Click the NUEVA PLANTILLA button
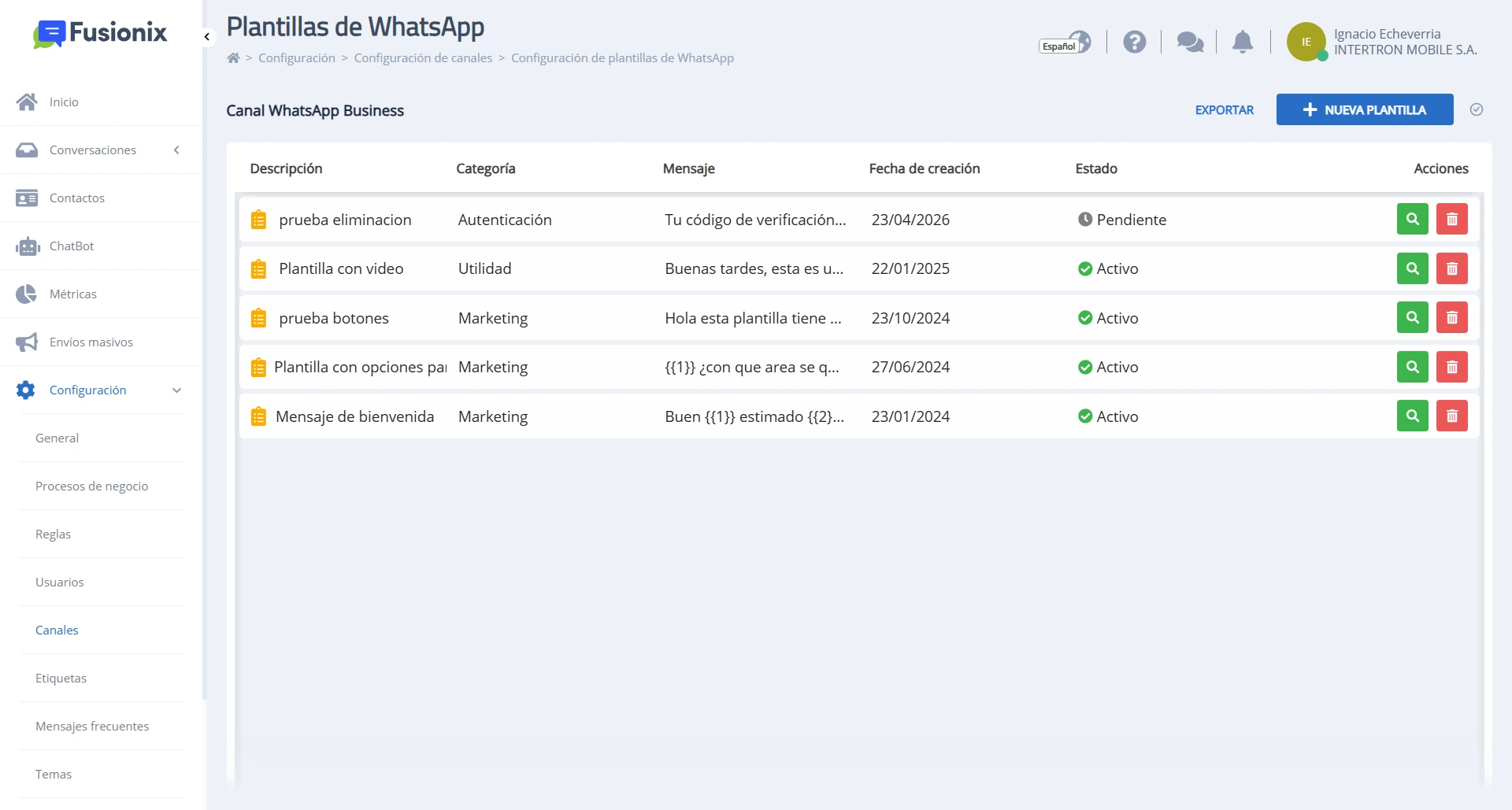 pyautogui.click(x=1365, y=109)
